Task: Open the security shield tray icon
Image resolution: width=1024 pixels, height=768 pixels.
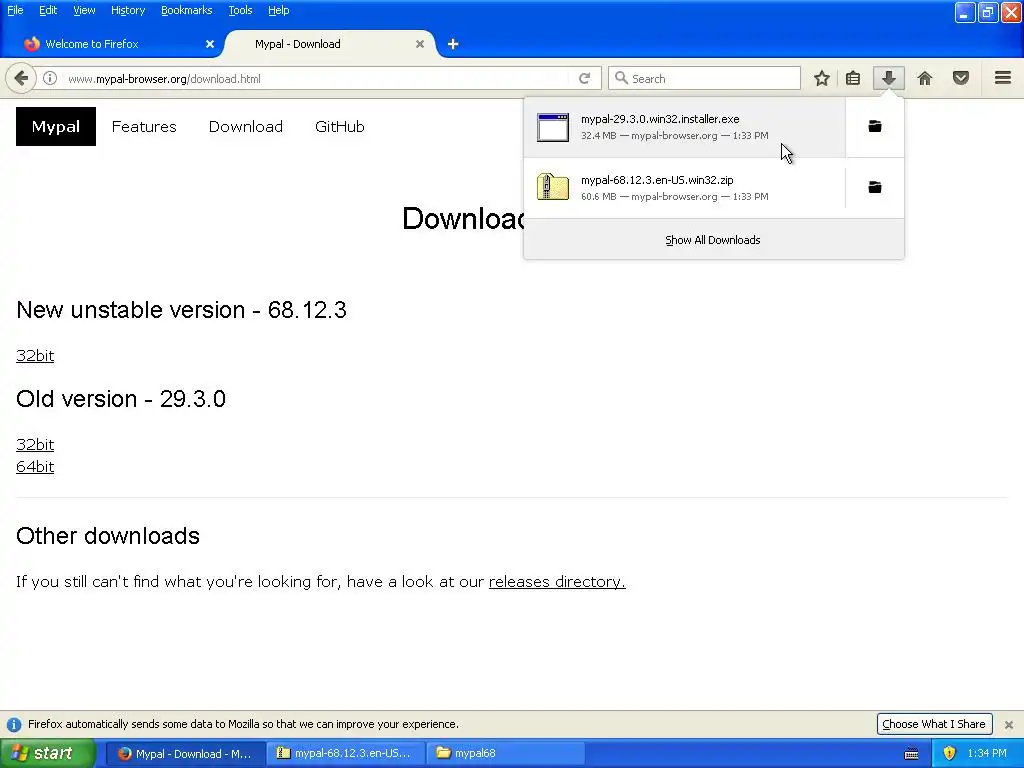Action: click(949, 753)
